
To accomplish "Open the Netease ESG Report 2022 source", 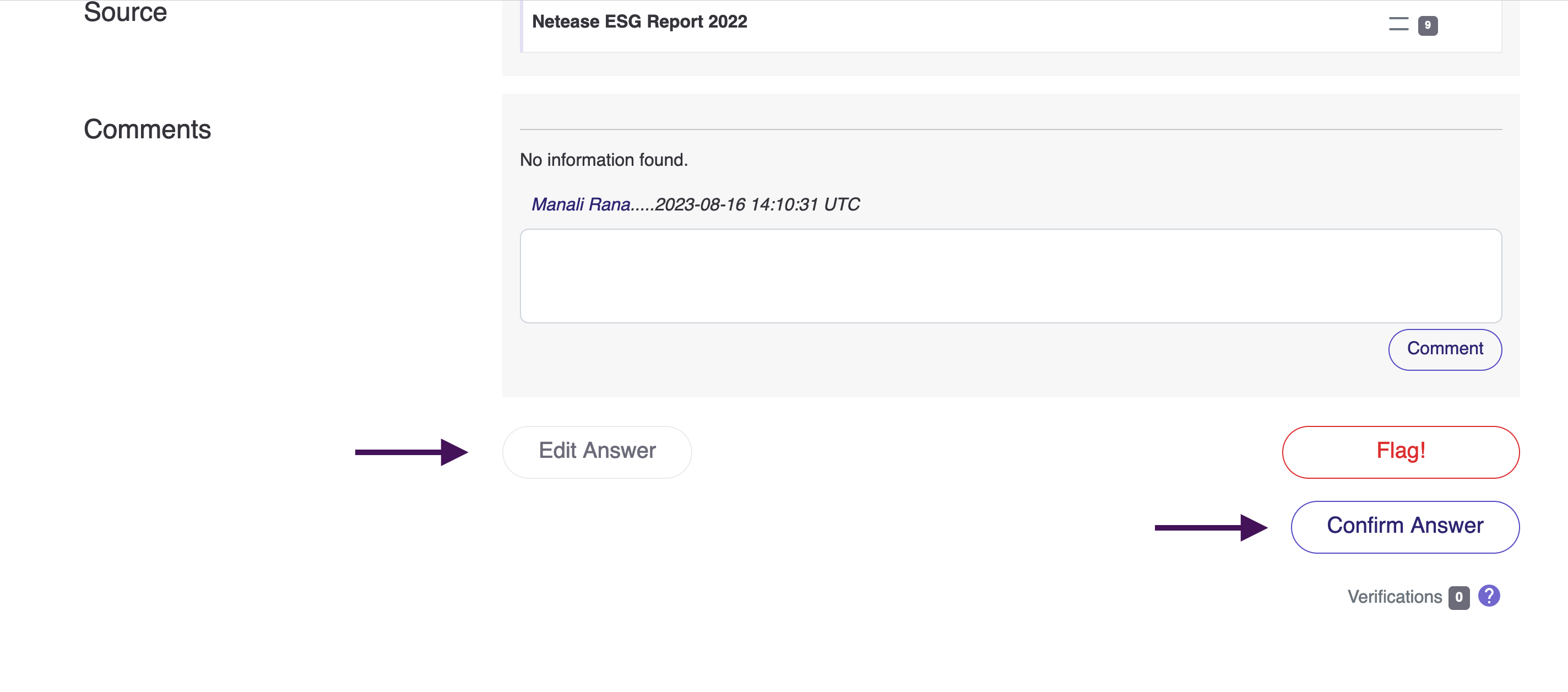I will pyautogui.click(x=639, y=21).
